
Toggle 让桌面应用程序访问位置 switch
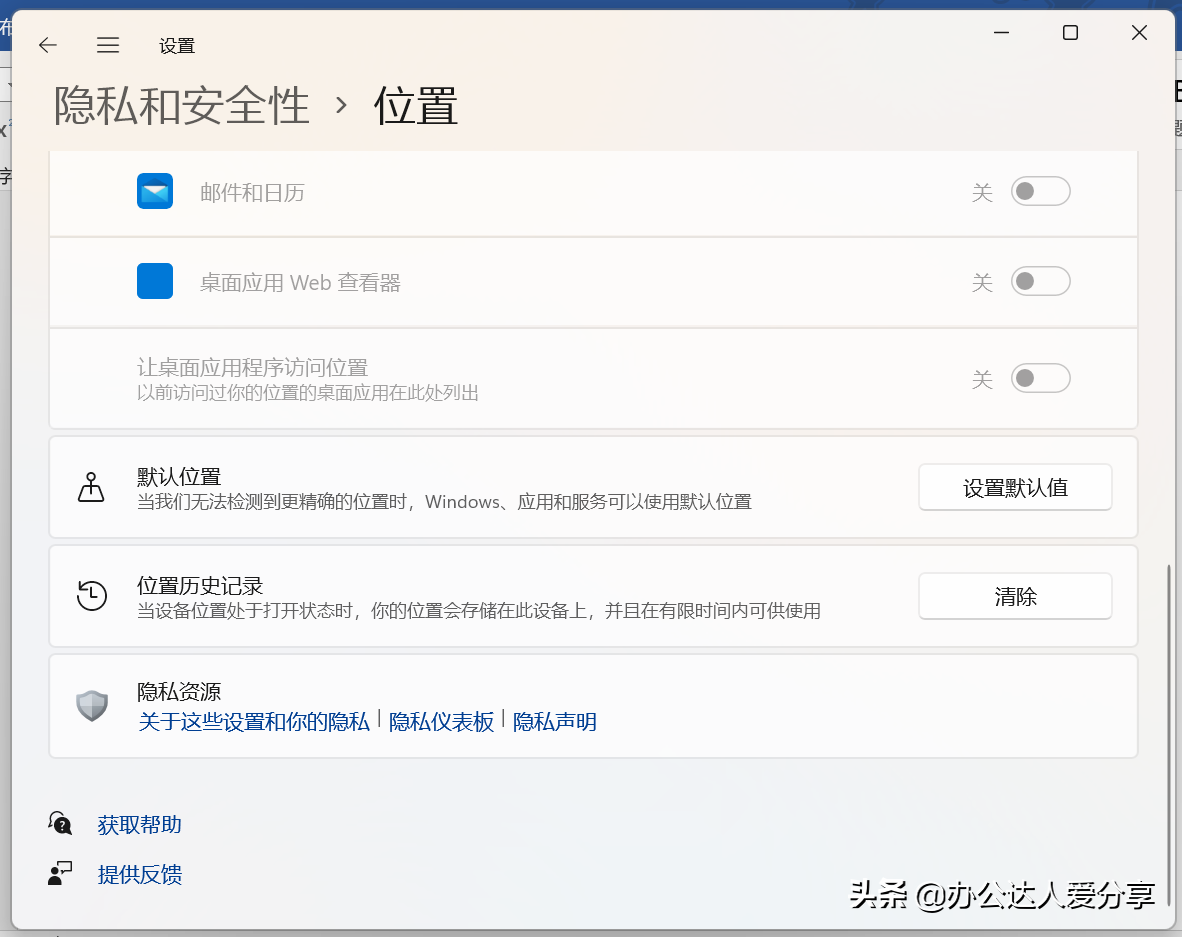coord(1040,378)
